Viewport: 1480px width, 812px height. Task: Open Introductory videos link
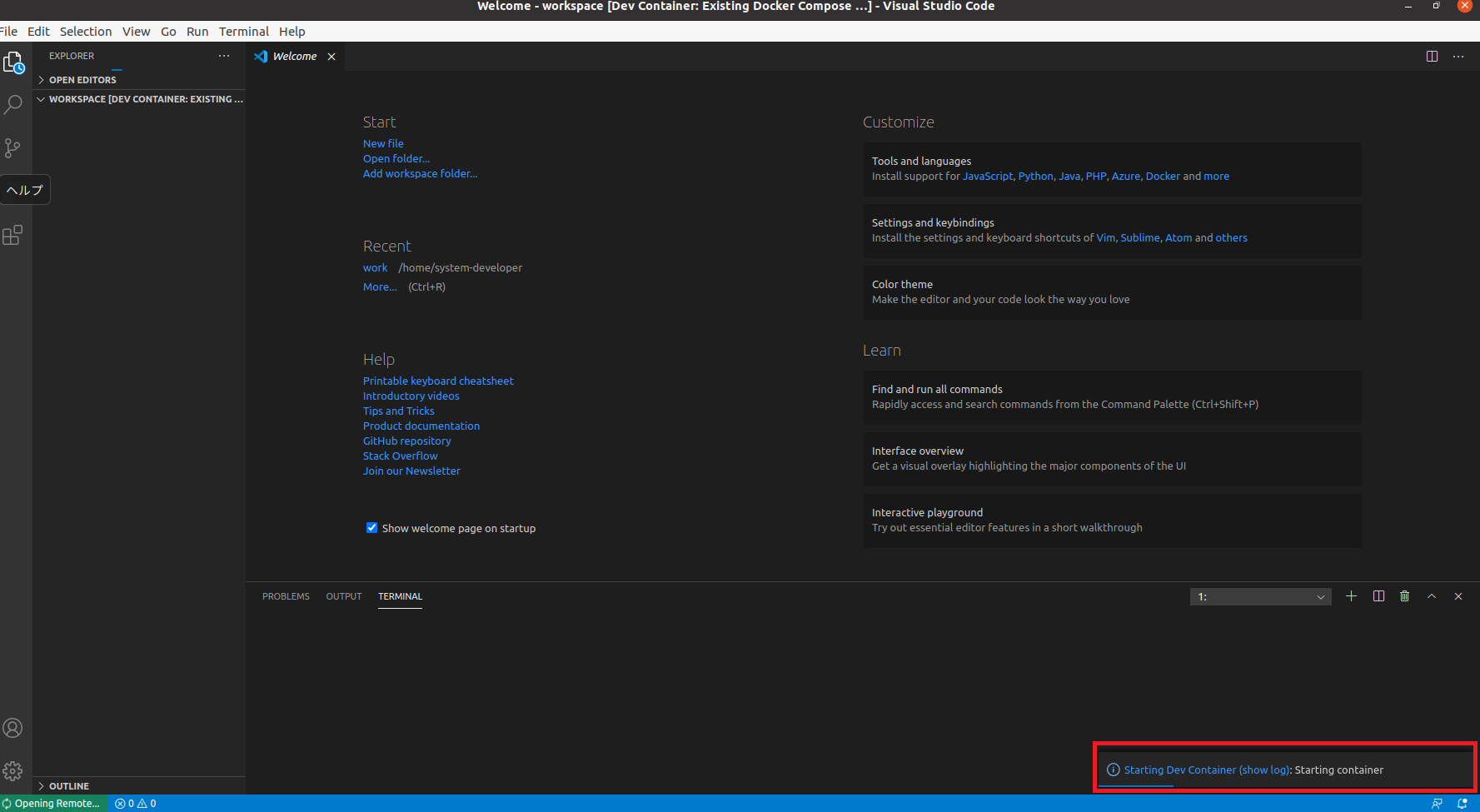[x=411, y=396]
